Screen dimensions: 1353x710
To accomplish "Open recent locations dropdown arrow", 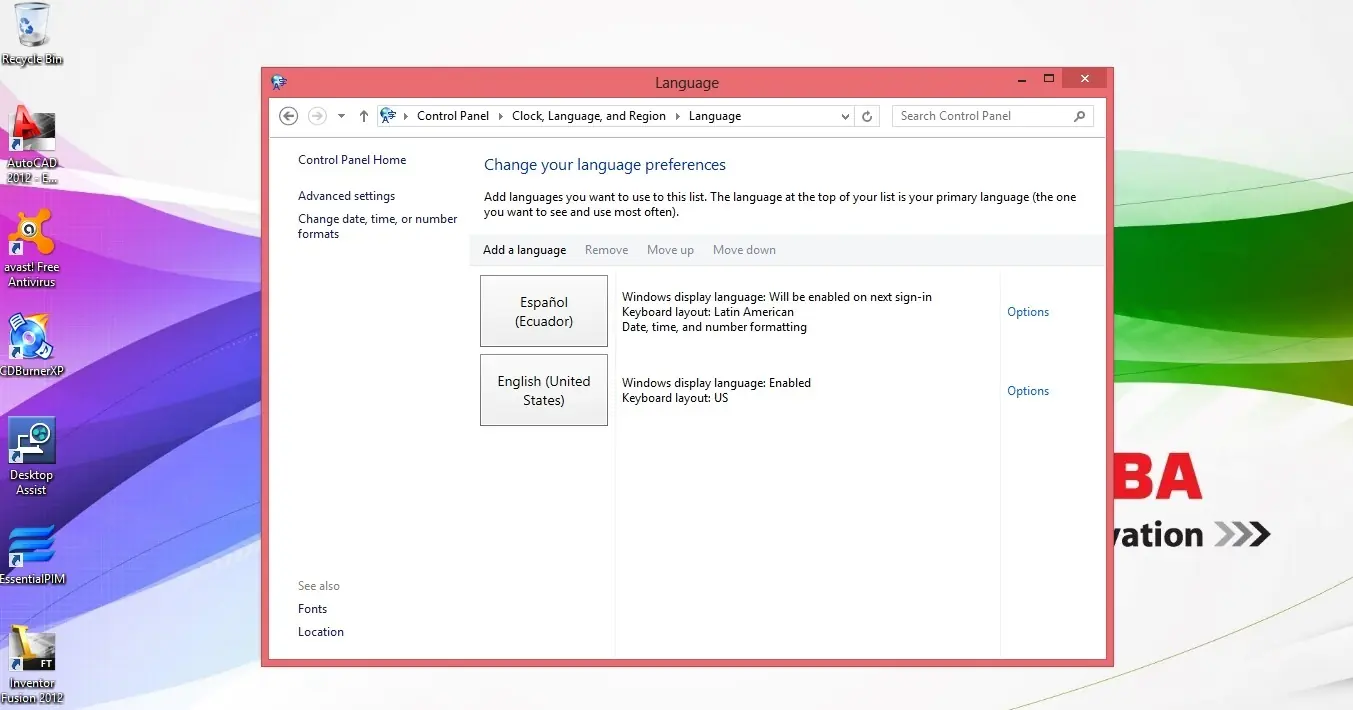I will point(341,116).
